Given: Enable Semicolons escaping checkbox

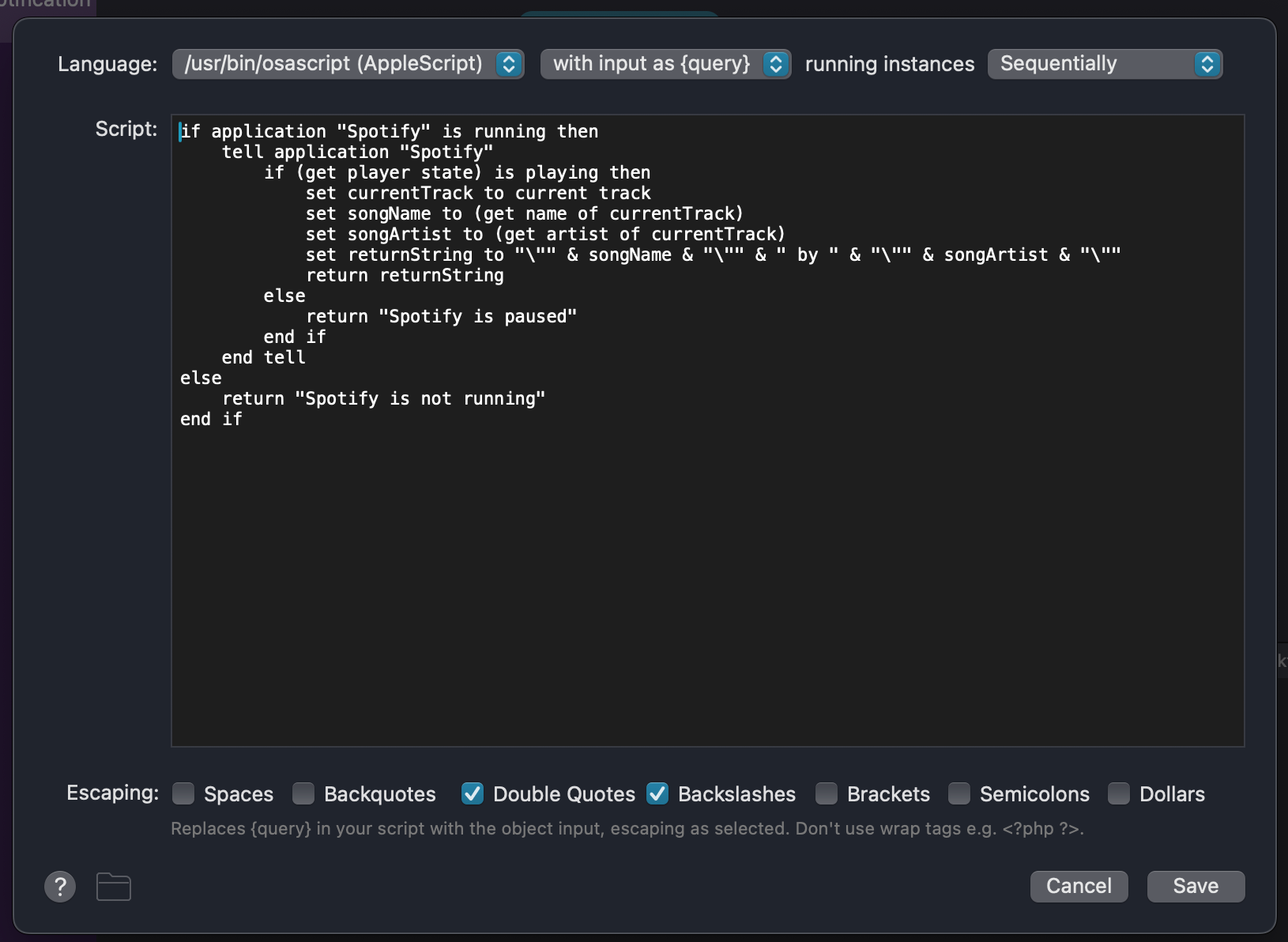Looking at the screenshot, I should [x=959, y=793].
